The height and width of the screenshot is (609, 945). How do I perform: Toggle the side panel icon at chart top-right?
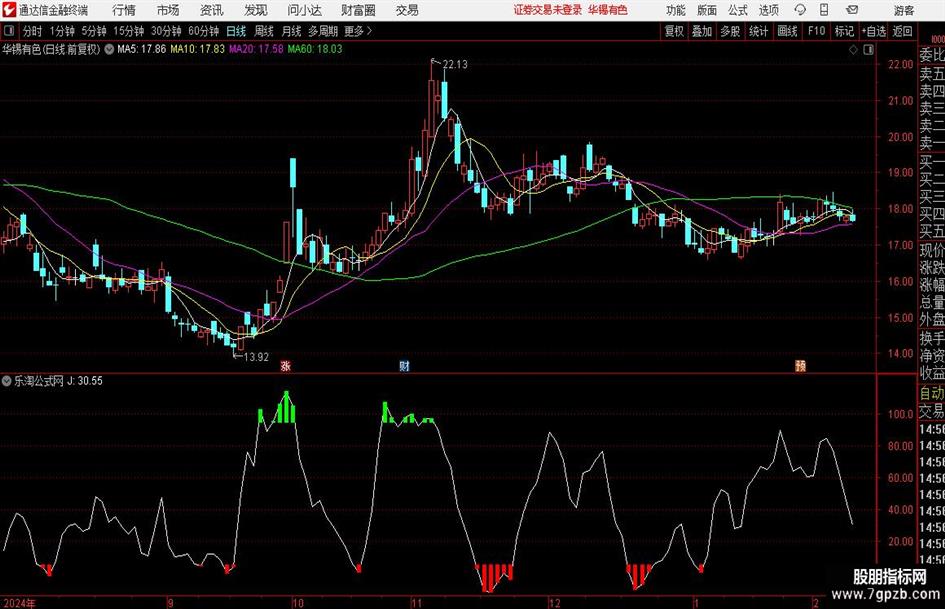click(868, 50)
